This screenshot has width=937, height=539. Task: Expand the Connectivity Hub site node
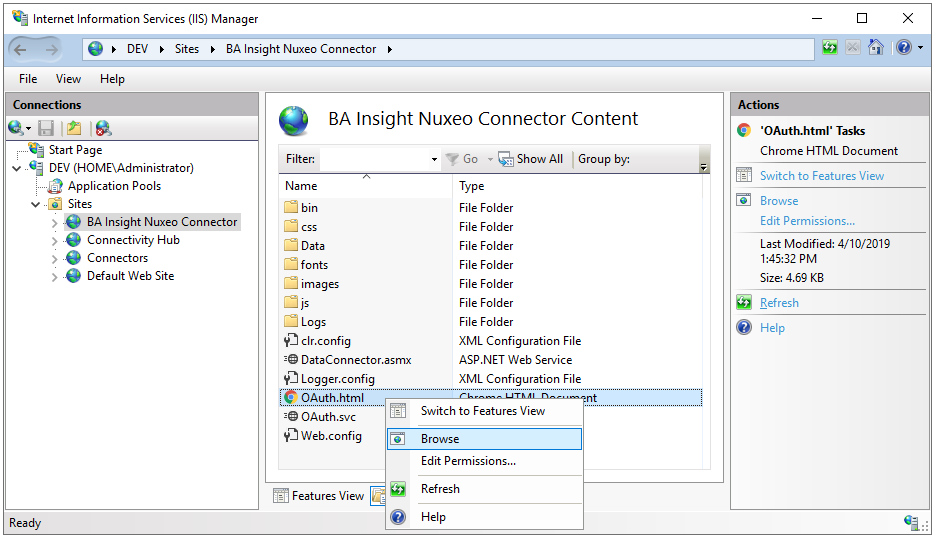pos(54,241)
